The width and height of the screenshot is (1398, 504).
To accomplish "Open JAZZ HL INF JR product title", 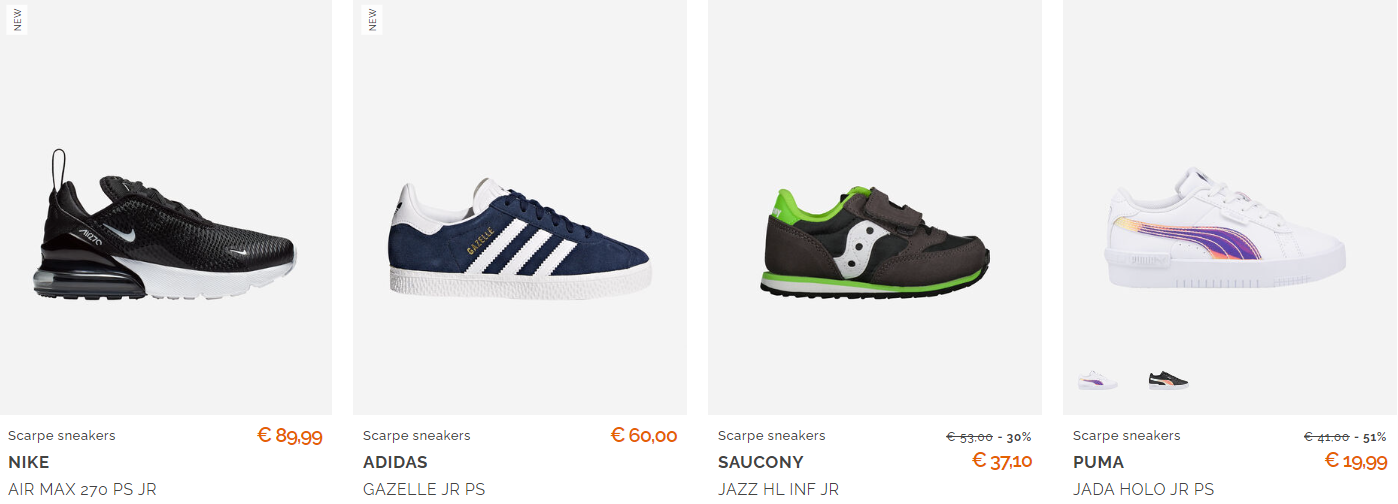I will [x=778, y=490].
